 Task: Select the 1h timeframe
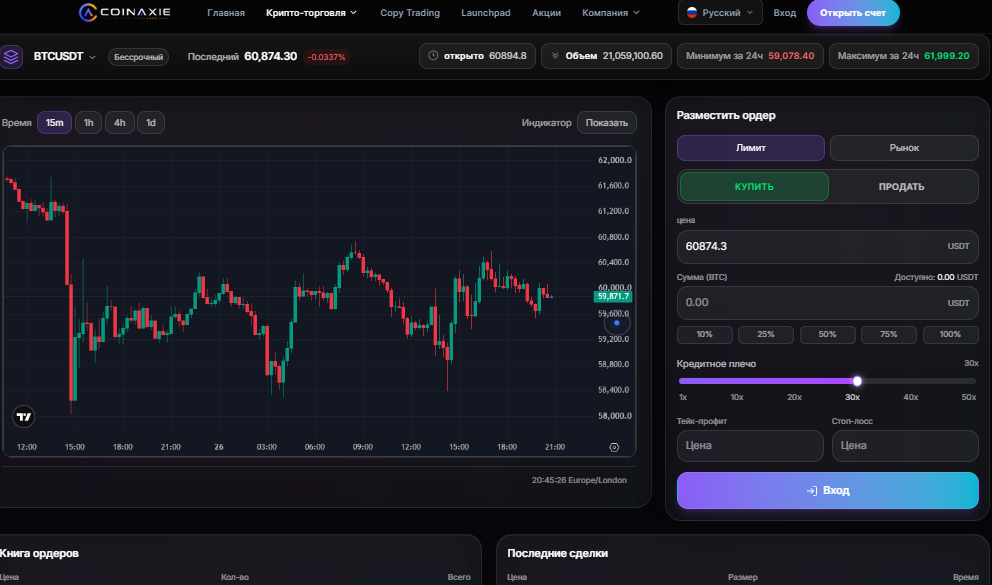pyautogui.click(x=89, y=123)
